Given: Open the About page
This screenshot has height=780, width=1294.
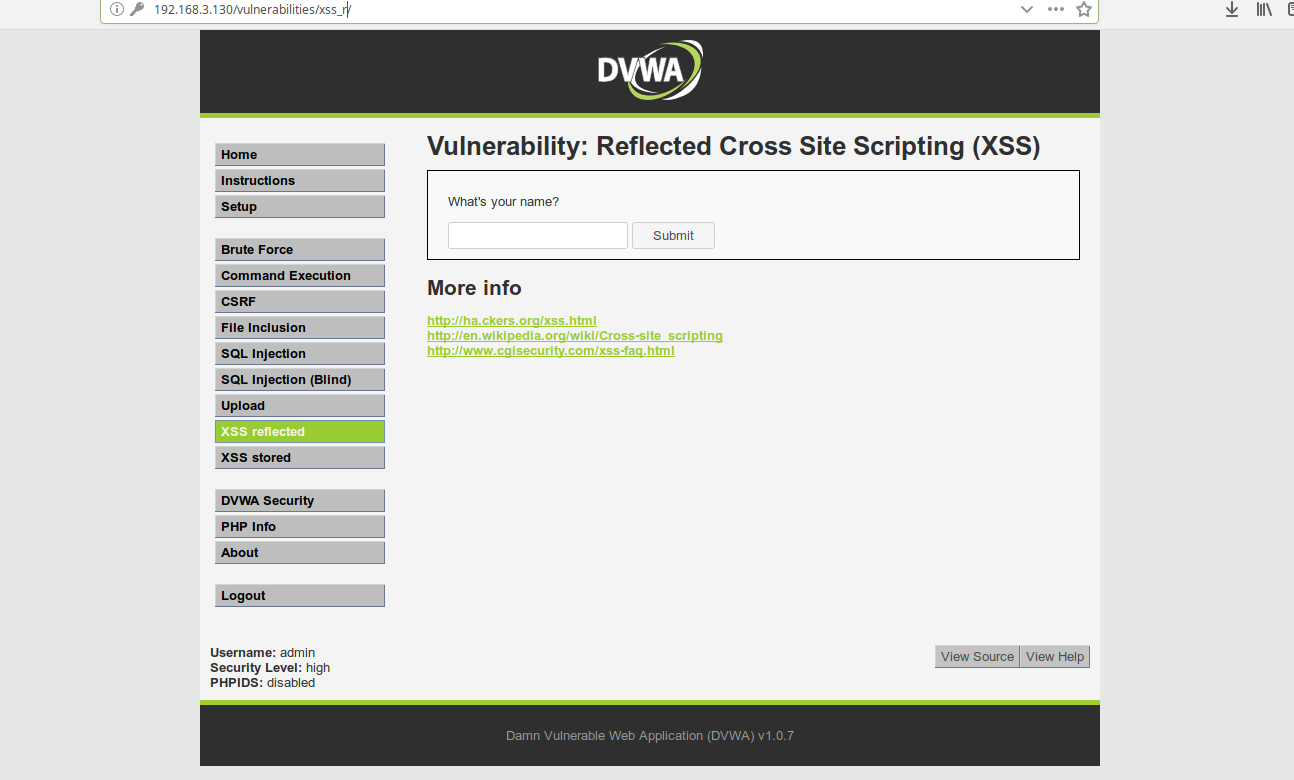Looking at the screenshot, I should point(300,553).
